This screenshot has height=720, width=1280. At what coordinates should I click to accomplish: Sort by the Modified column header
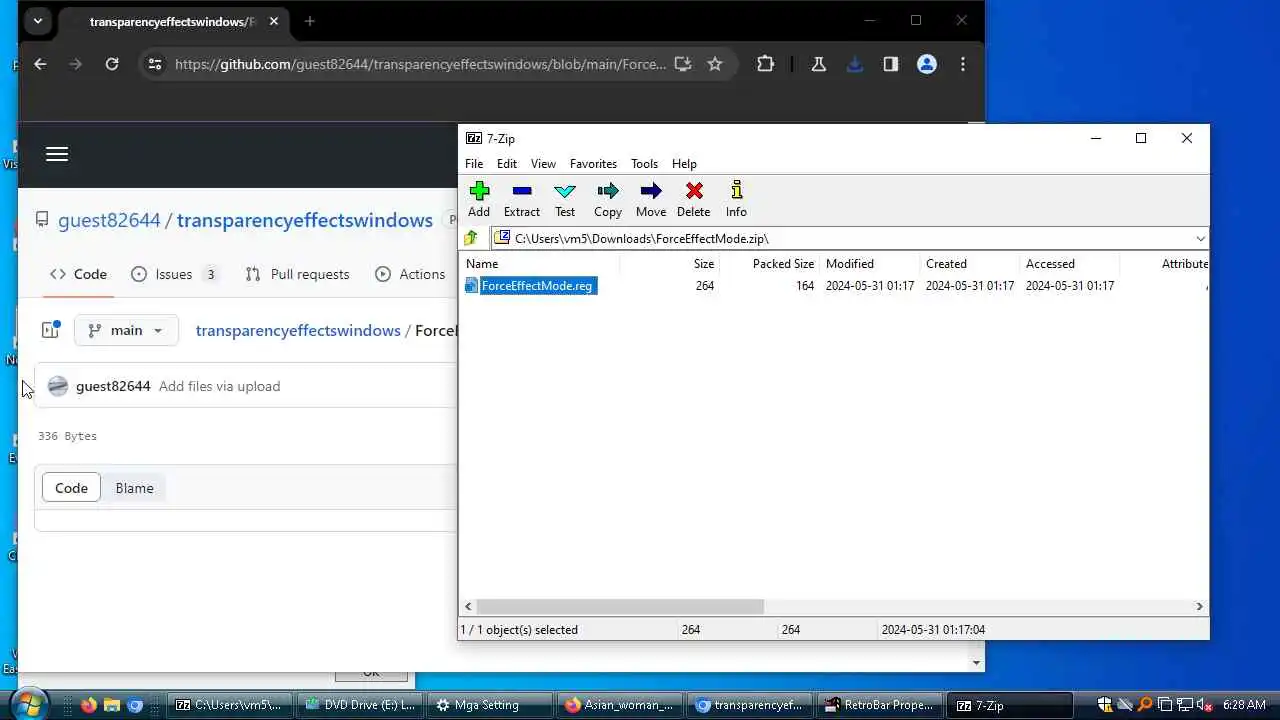[x=869, y=264]
